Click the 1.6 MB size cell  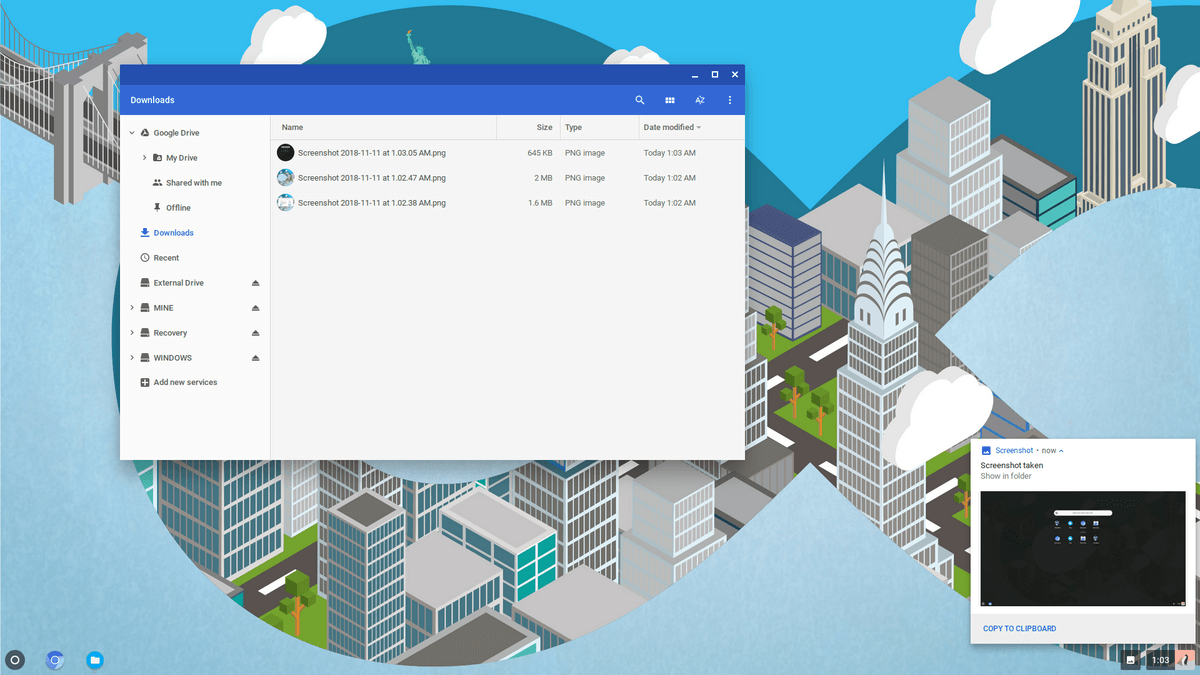540,203
